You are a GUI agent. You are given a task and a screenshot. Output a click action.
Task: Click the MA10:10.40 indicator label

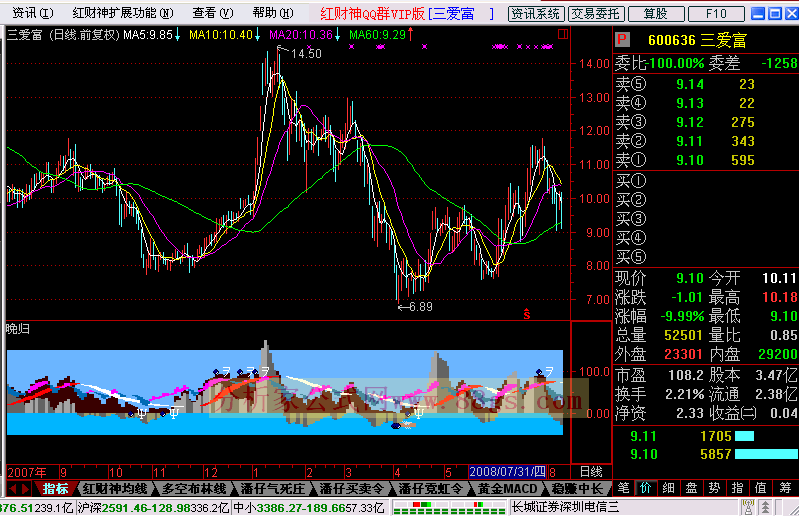224,35
